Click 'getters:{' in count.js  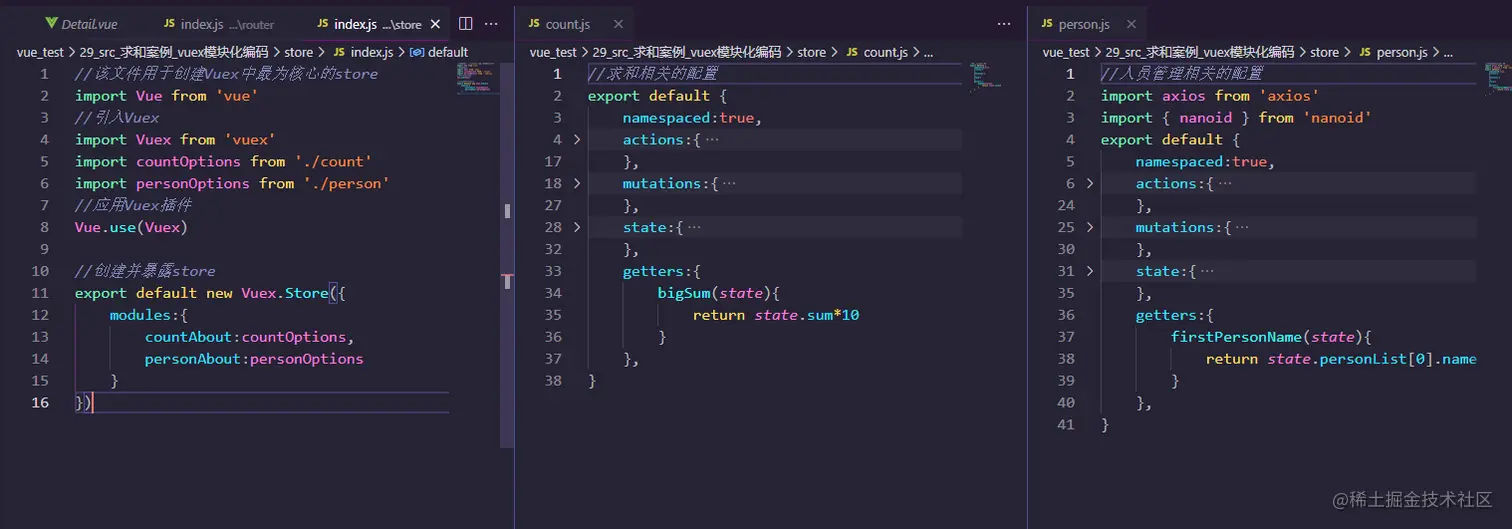point(662,271)
